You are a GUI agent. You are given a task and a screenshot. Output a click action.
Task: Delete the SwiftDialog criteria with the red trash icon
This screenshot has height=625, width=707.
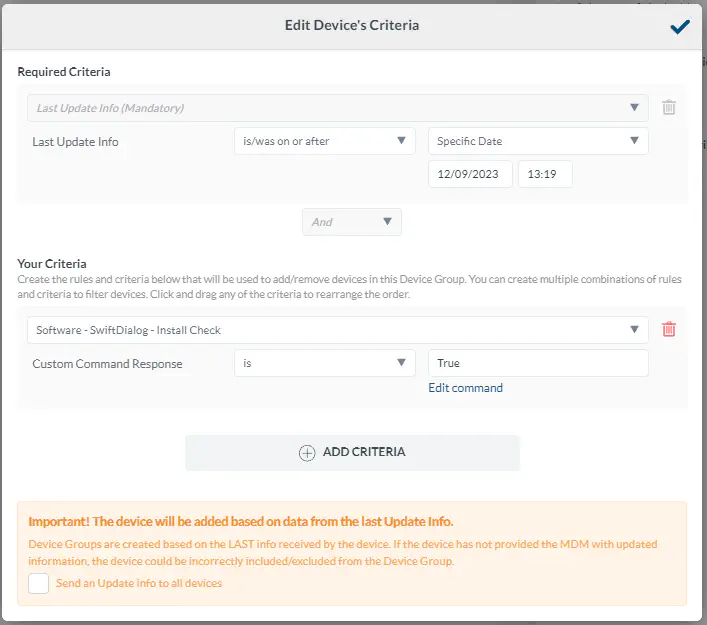(x=669, y=329)
